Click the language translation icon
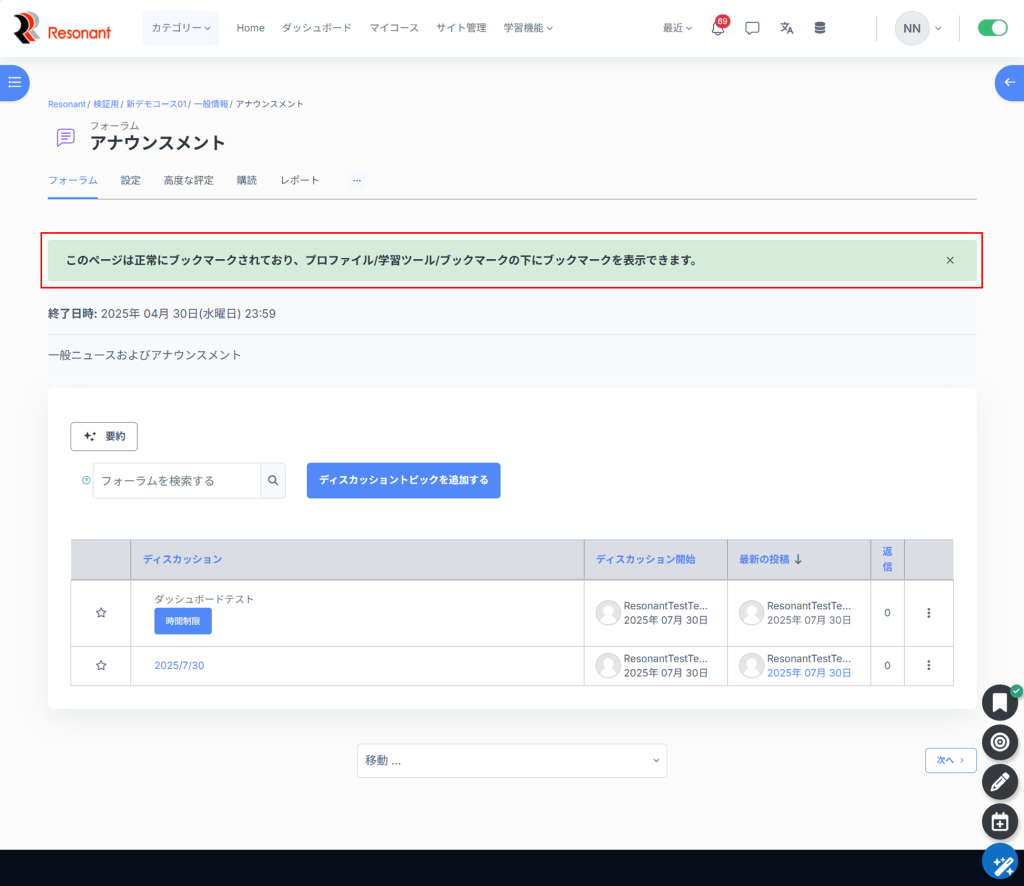Image resolution: width=1024 pixels, height=886 pixels. tap(786, 28)
